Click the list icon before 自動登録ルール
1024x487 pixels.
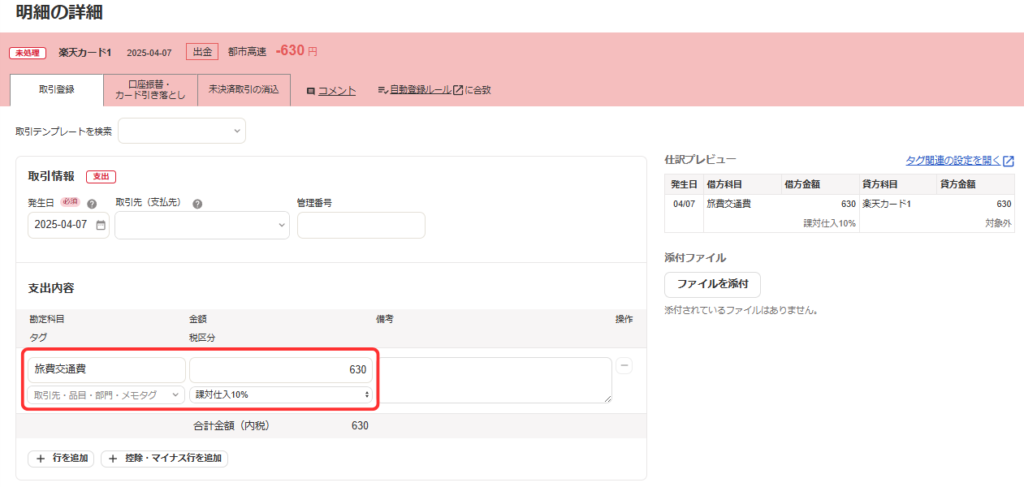click(x=383, y=90)
